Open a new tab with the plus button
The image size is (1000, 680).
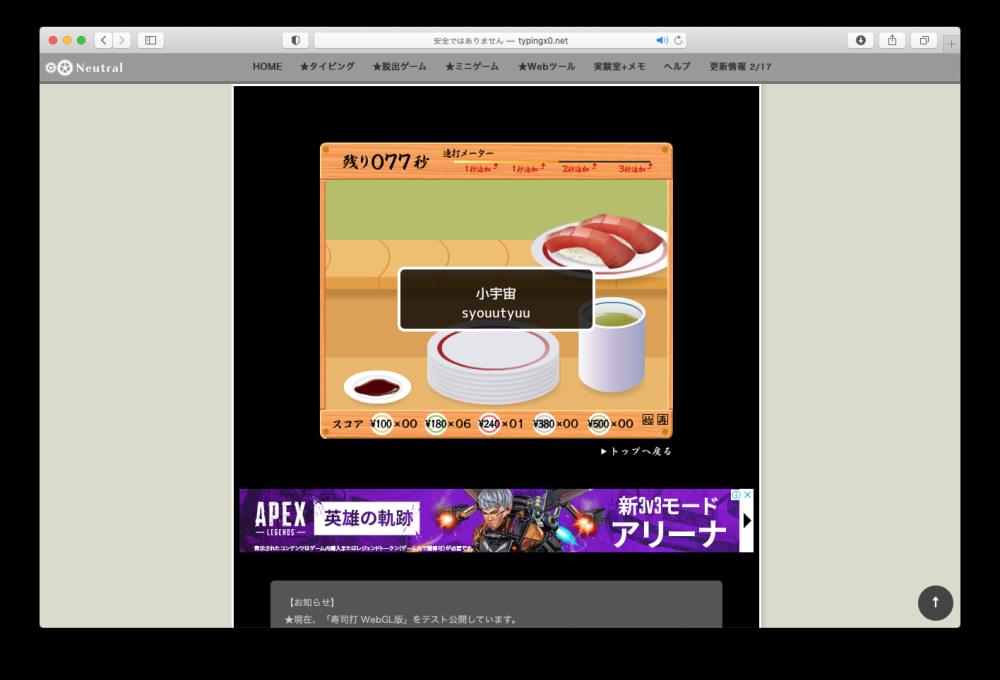[x=951, y=43]
